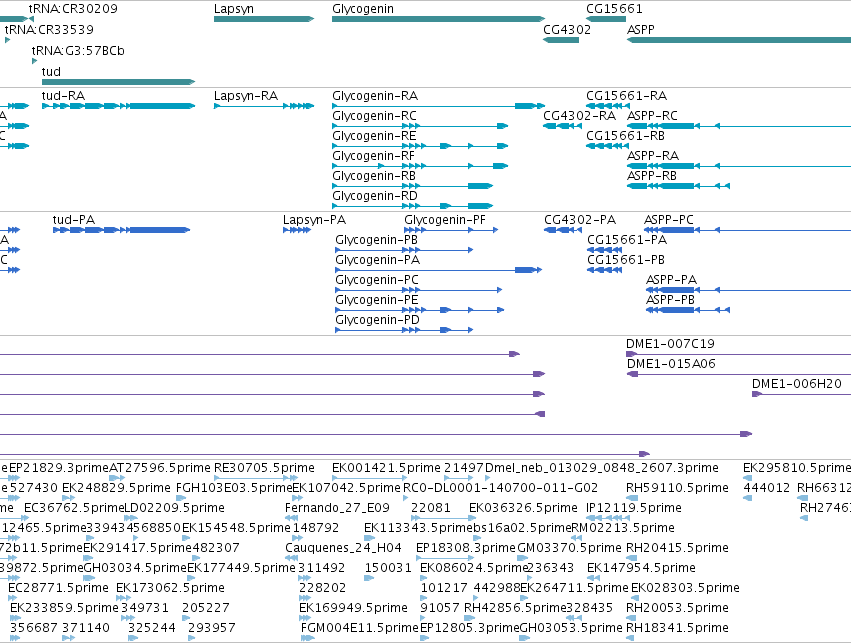
Task: Click the tRNA:CR30209 gene label
Action: tap(73, 9)
